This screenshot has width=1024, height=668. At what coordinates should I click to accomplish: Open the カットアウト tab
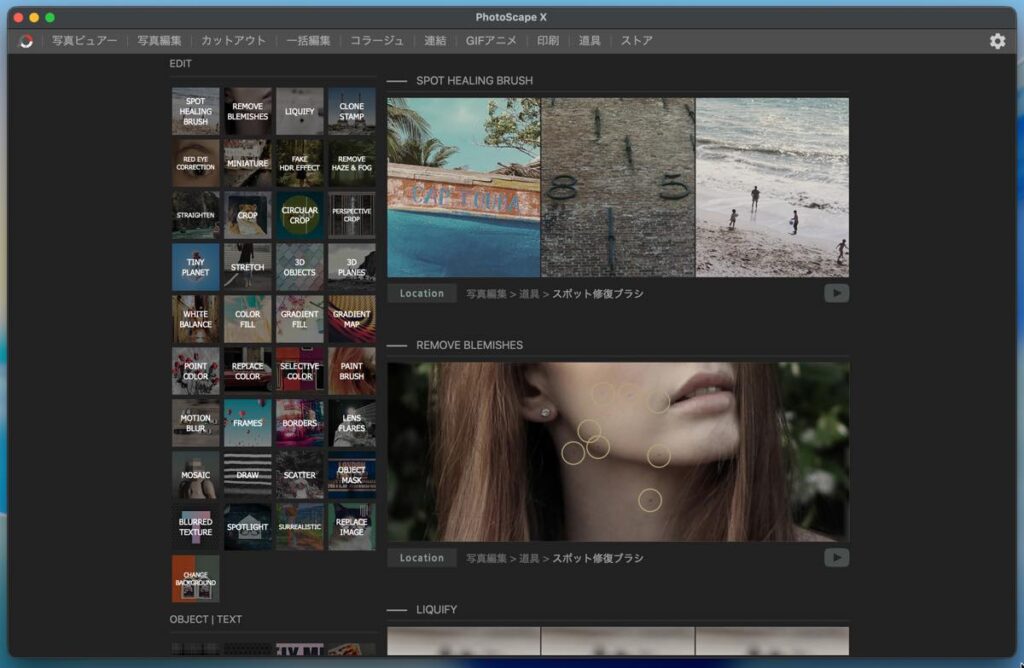click(233, 40)
